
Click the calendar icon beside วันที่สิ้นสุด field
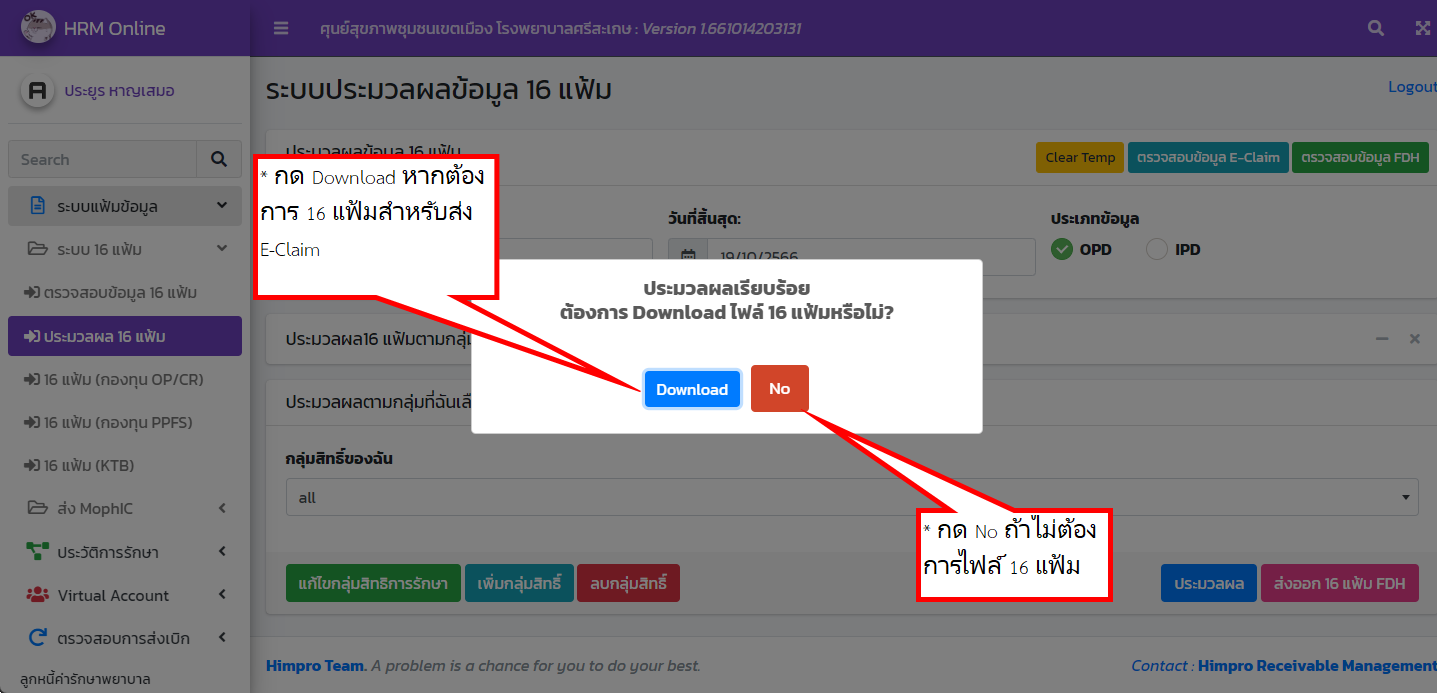[688, 257]
